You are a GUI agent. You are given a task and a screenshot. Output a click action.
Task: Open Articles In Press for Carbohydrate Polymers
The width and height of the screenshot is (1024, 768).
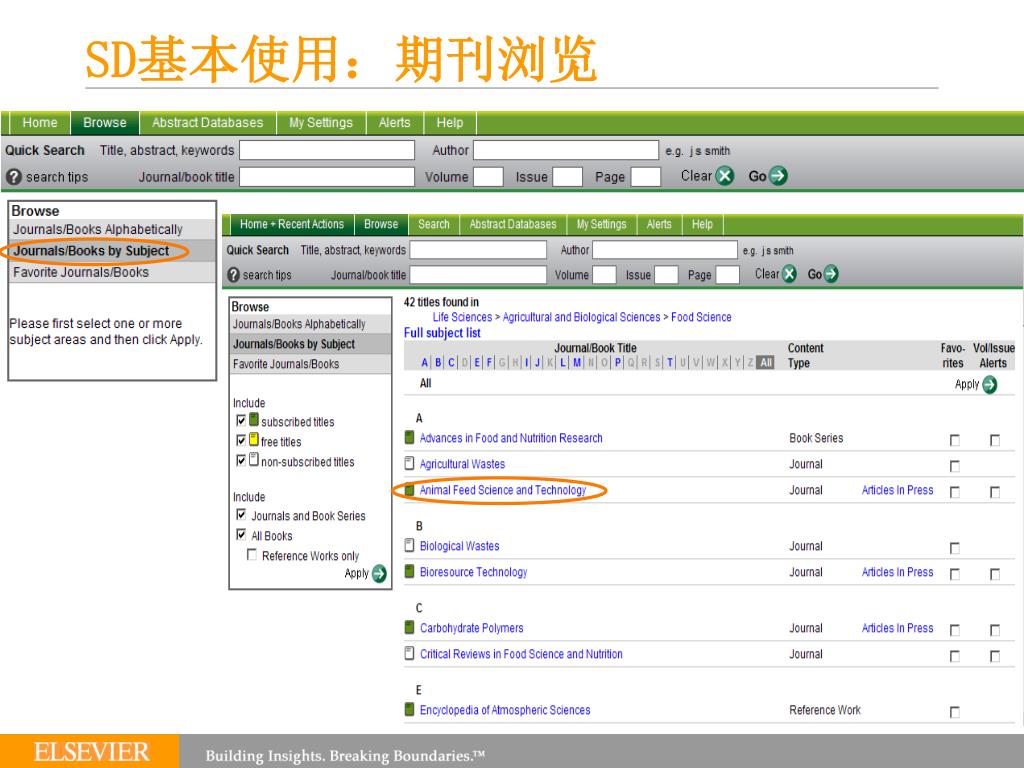(897, 628)
